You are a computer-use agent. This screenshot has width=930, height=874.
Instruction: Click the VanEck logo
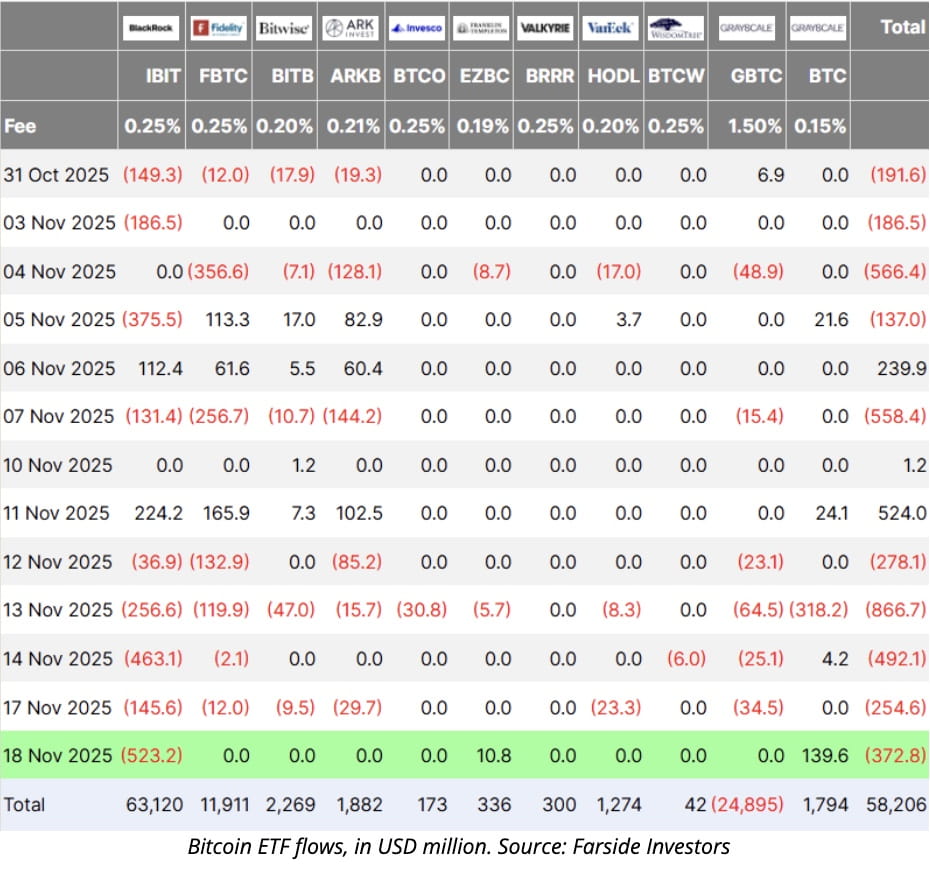(x=610, y=28)
